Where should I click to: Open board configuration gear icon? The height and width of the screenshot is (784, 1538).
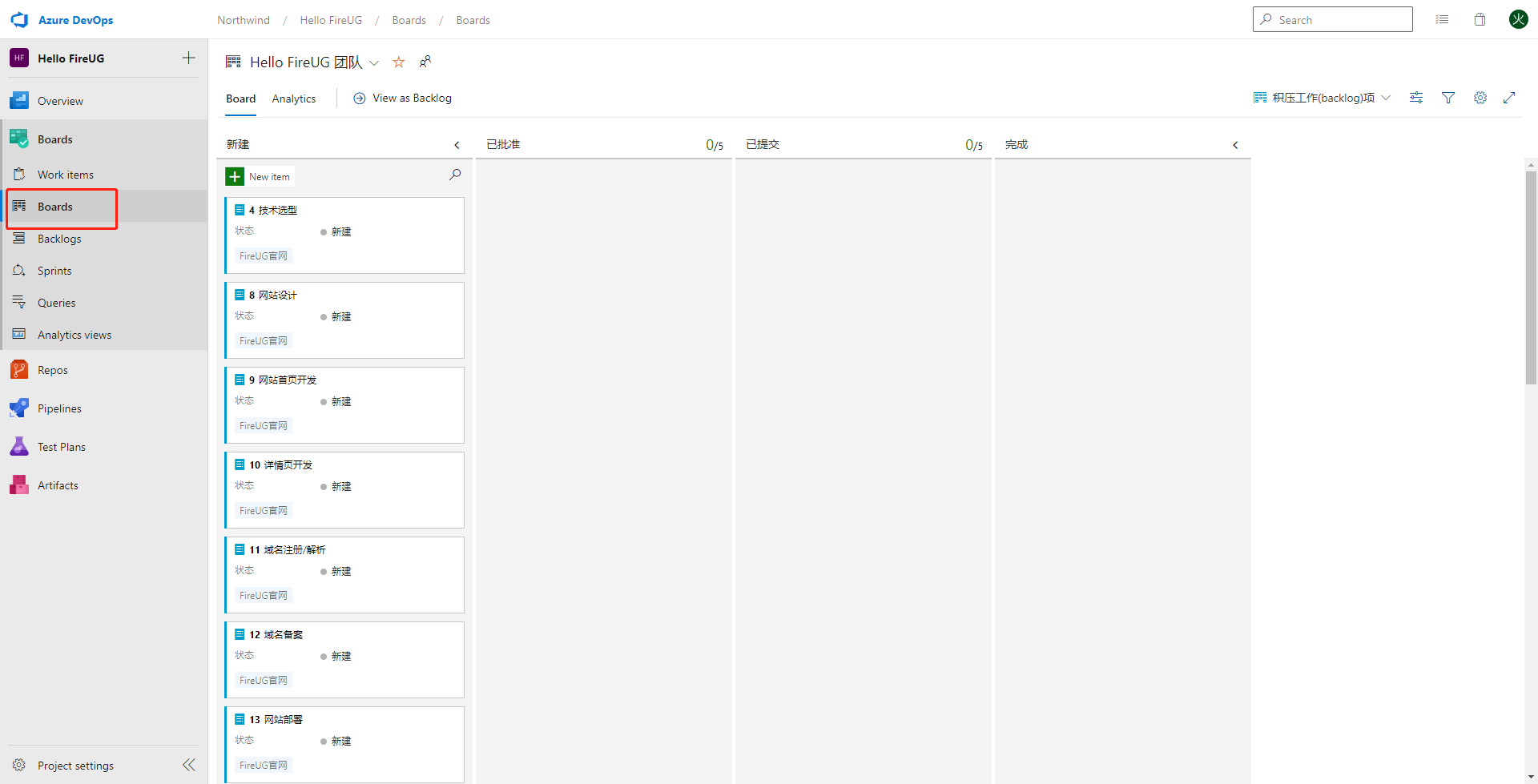pos(1480,98)
